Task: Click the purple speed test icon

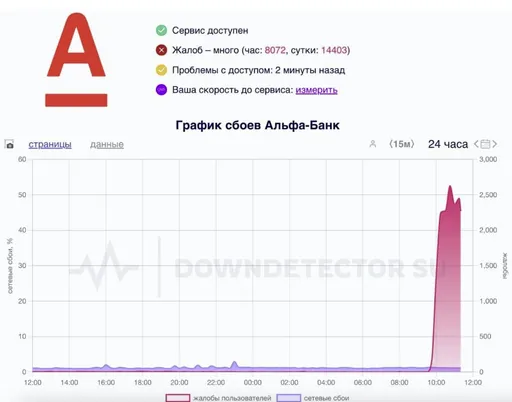Action: [161, 90]
